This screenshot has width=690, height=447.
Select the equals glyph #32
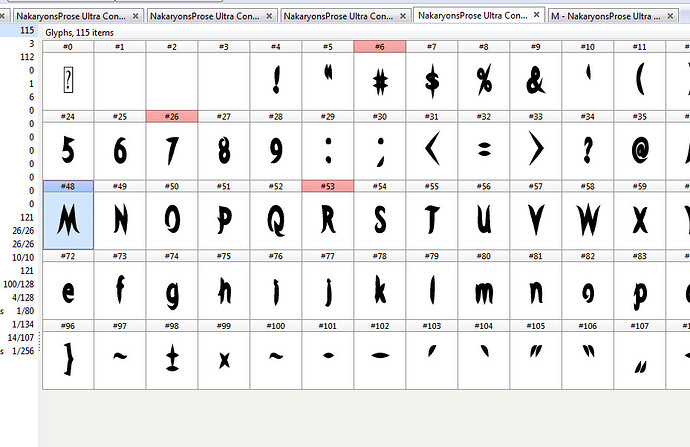click(484, 151)
